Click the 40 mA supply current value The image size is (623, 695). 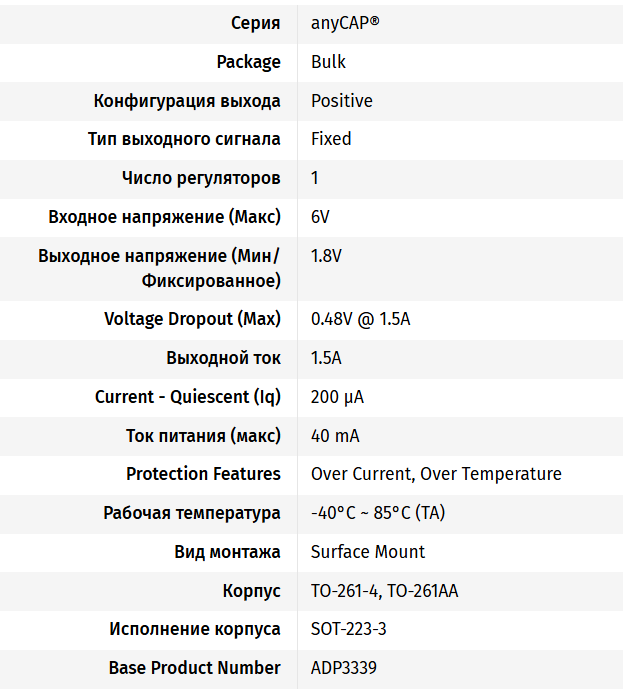click(335, 436)
